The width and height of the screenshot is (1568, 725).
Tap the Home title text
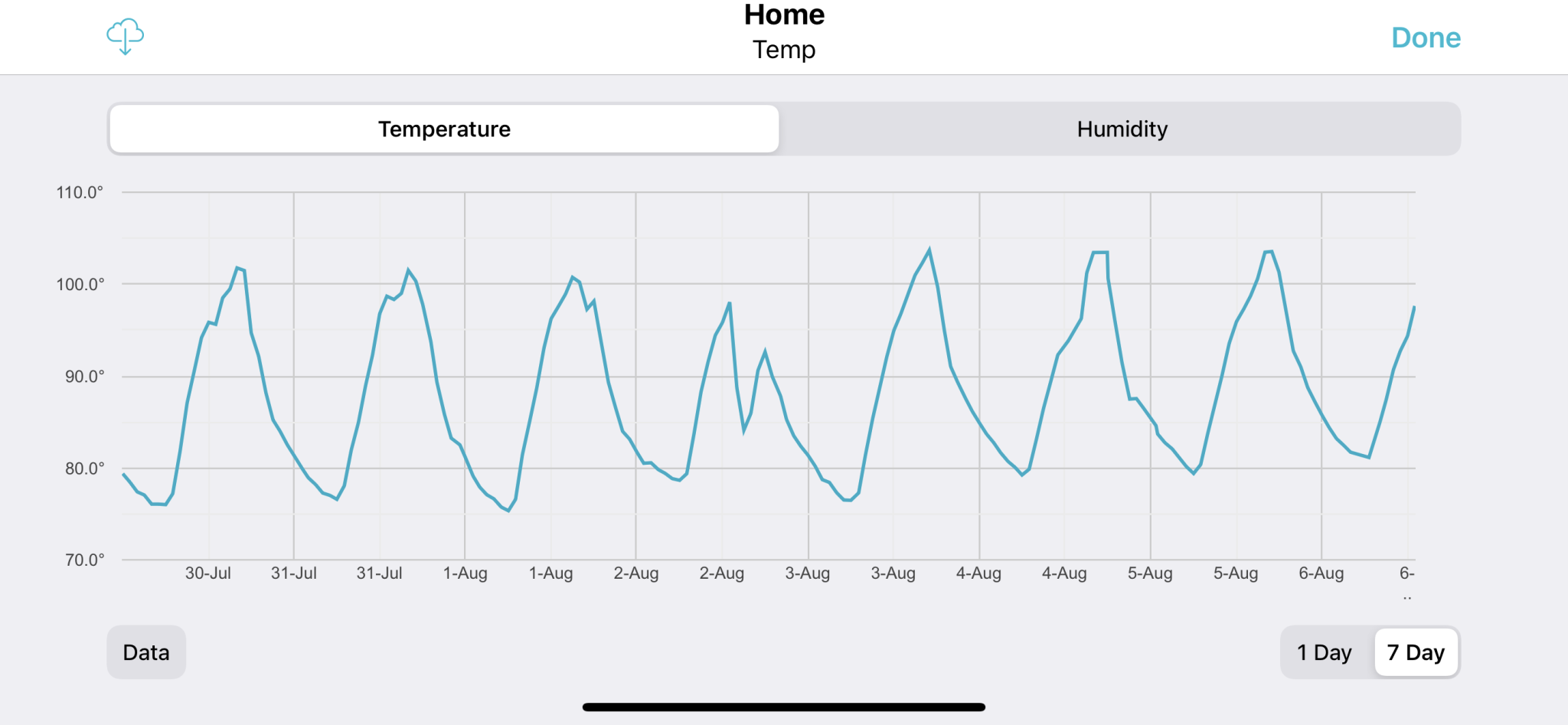point(784,15)
